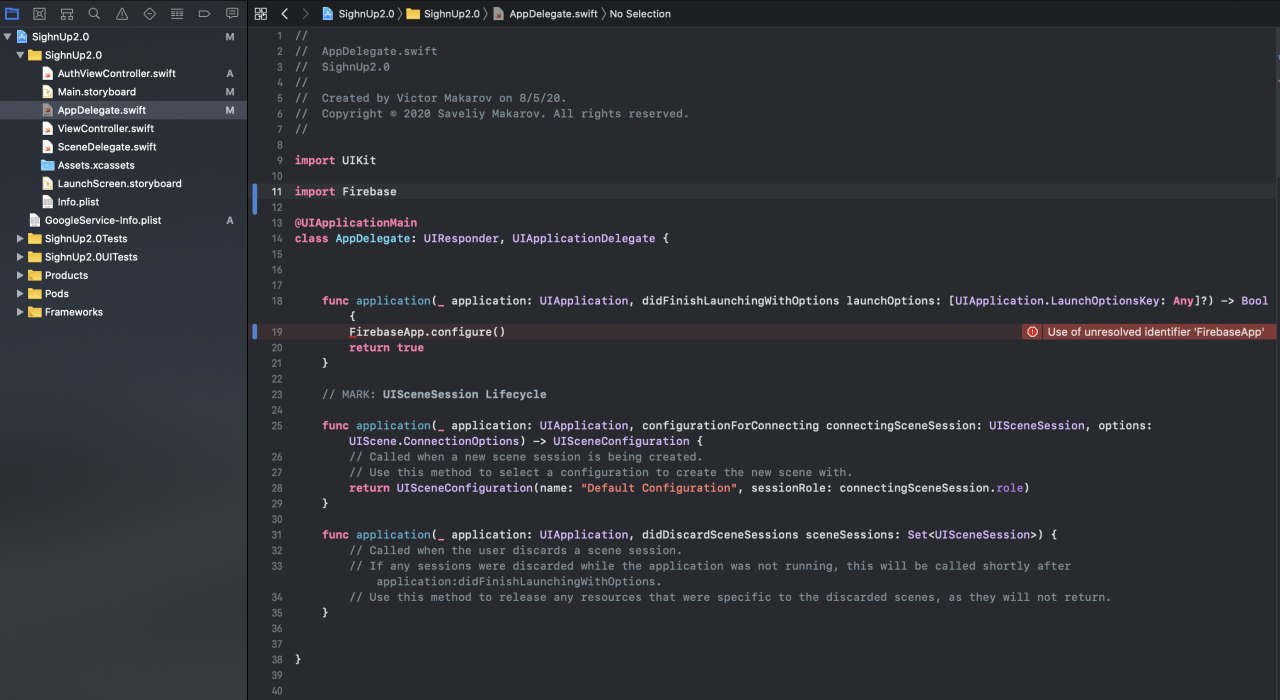Click on FirebaseApp.configure() code
The image size is (1280, 700).
[427, 332]
